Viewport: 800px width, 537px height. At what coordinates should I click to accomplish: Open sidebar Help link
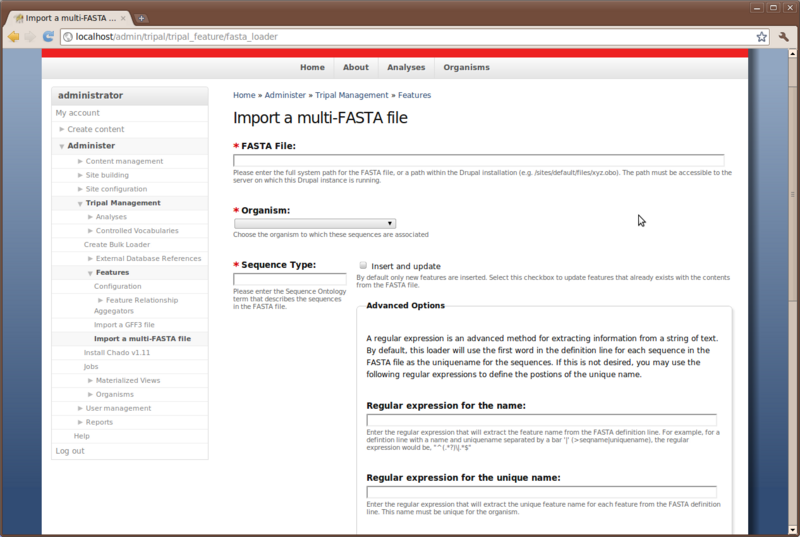pos(82,436)
